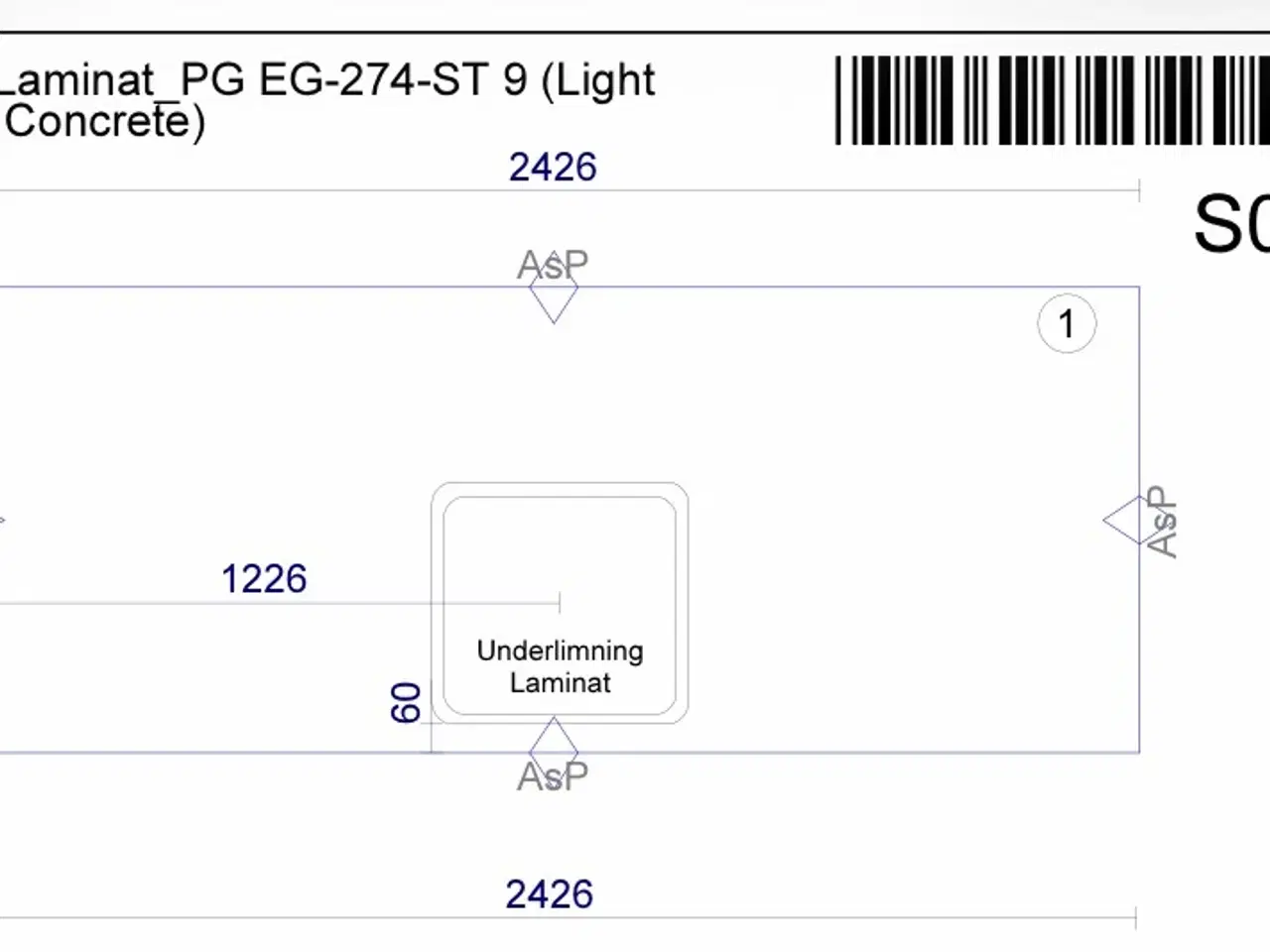Click the diamond marker on the top edge
Viewport: 1270px width, 952px height.
coord(554,297)
